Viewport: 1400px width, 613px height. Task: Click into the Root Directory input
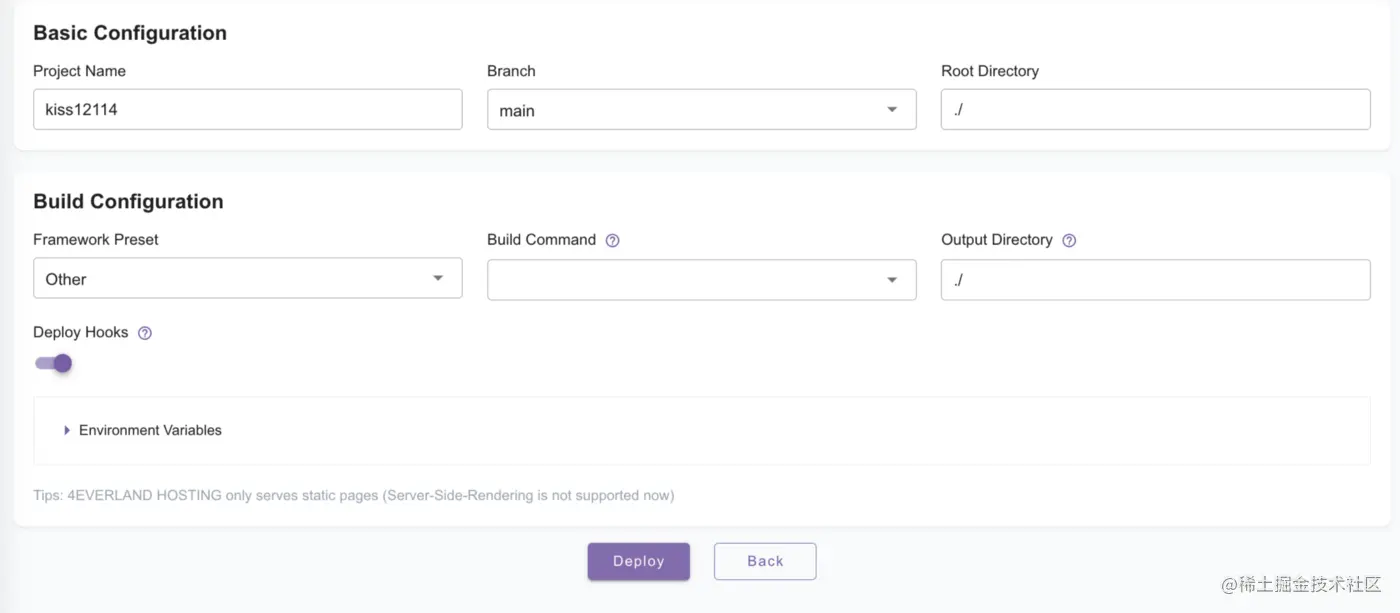(x=1155, y=109)
